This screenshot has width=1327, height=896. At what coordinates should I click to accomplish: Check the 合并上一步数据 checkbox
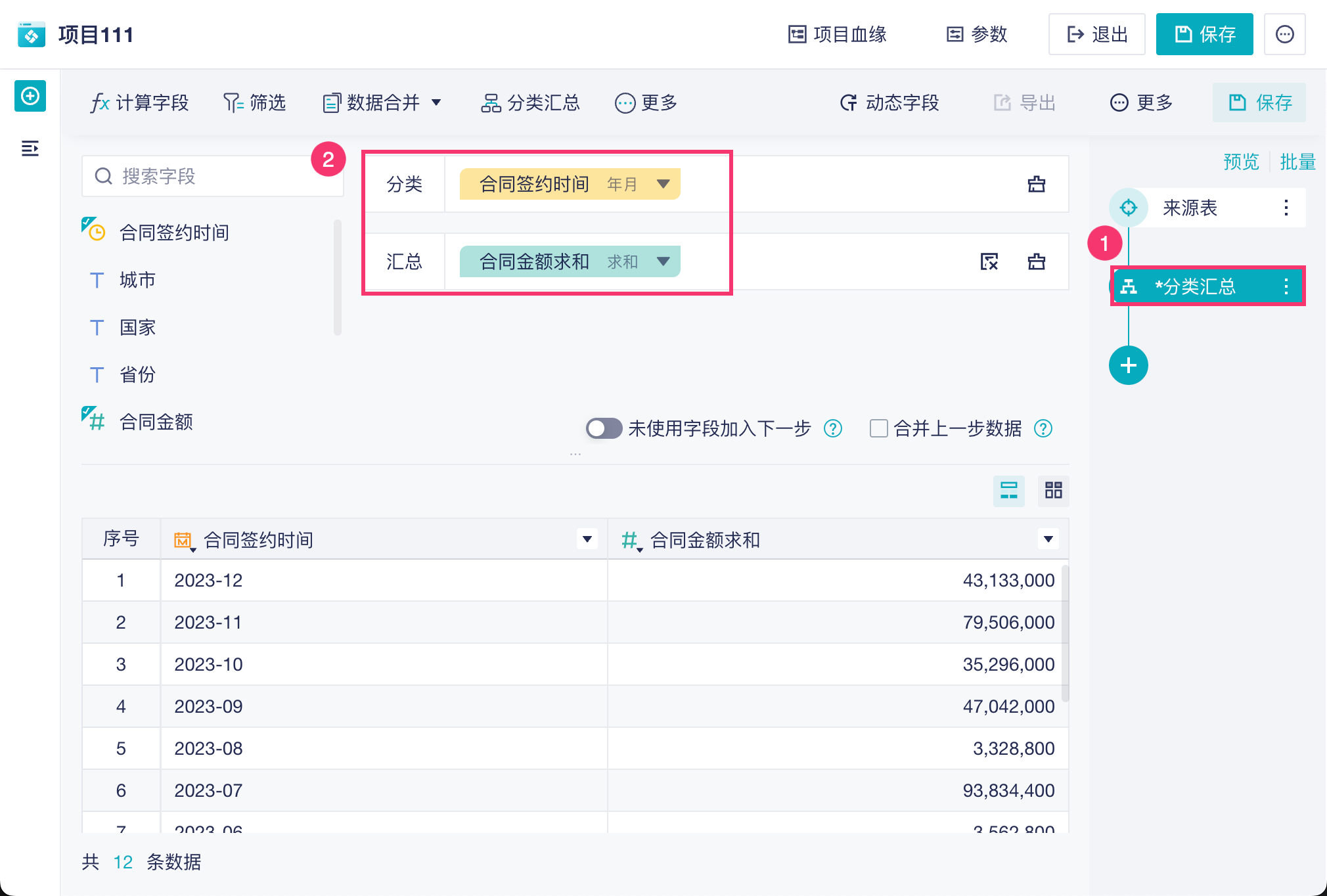pos(878,428)
